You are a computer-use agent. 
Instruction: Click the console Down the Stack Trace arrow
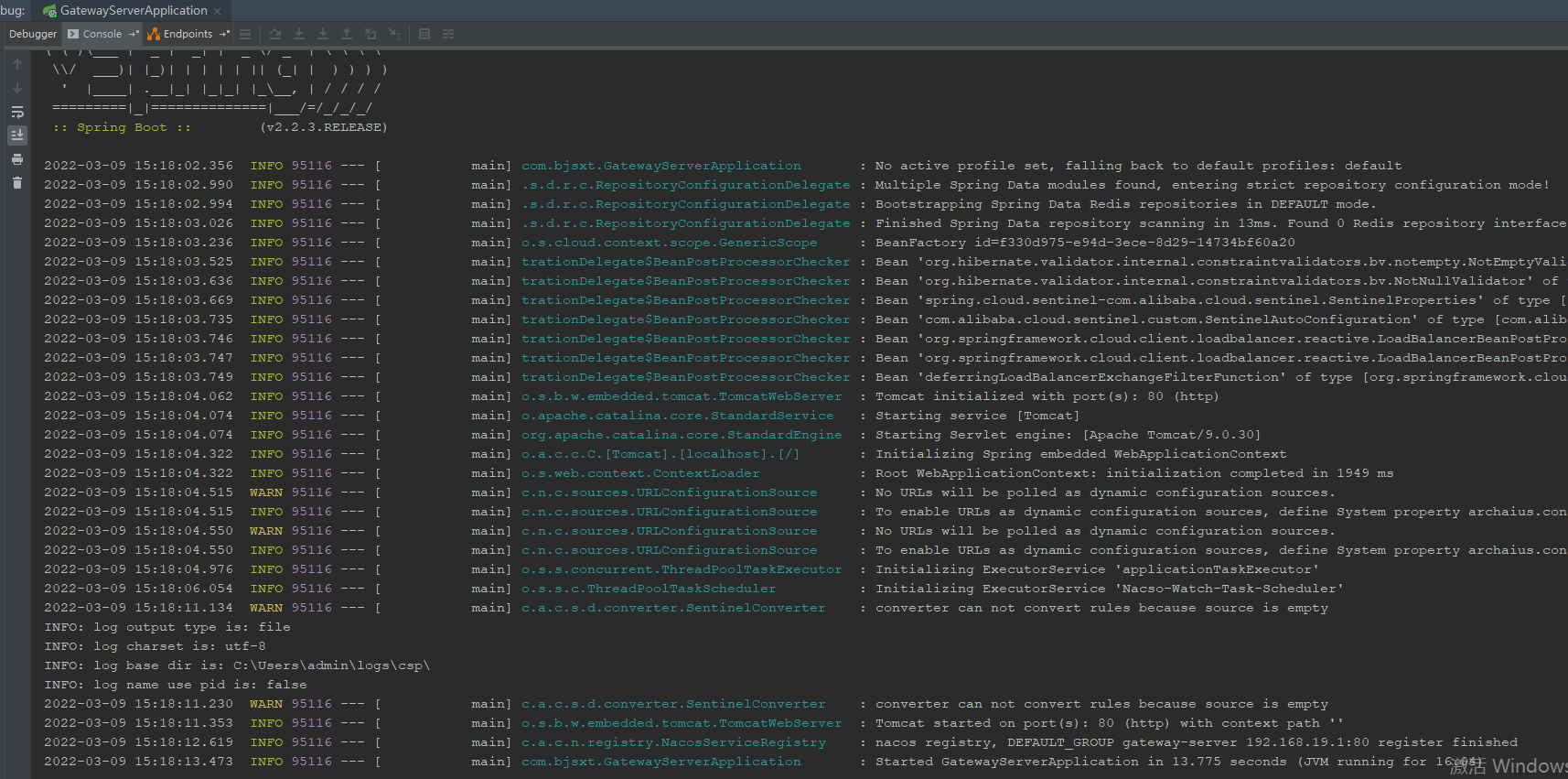[x=17, y=88]
